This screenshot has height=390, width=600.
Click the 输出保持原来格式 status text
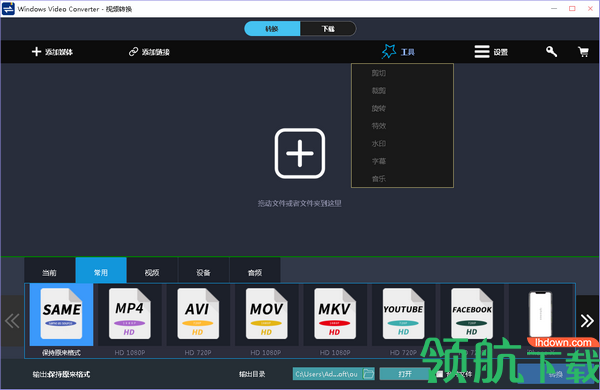point(61,374)
